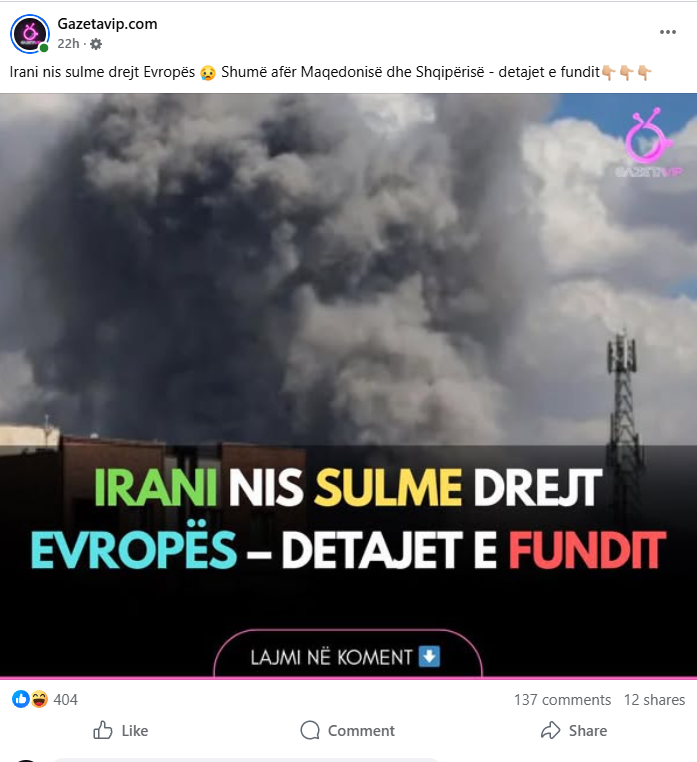The width and height of the screenshot is (697, 762).
Task: Click the blue like reaction icon
Action: pyautogui.click(x=20, y=699)
